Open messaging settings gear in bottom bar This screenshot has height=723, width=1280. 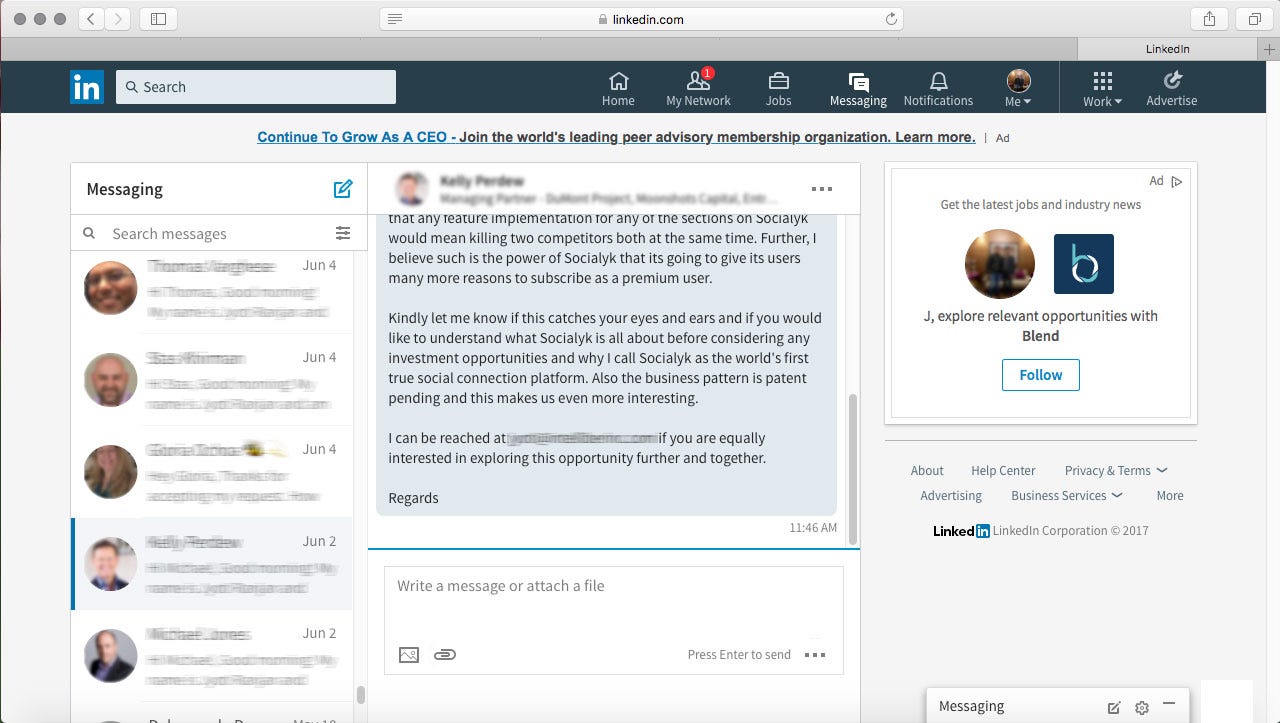(1142, 707)
